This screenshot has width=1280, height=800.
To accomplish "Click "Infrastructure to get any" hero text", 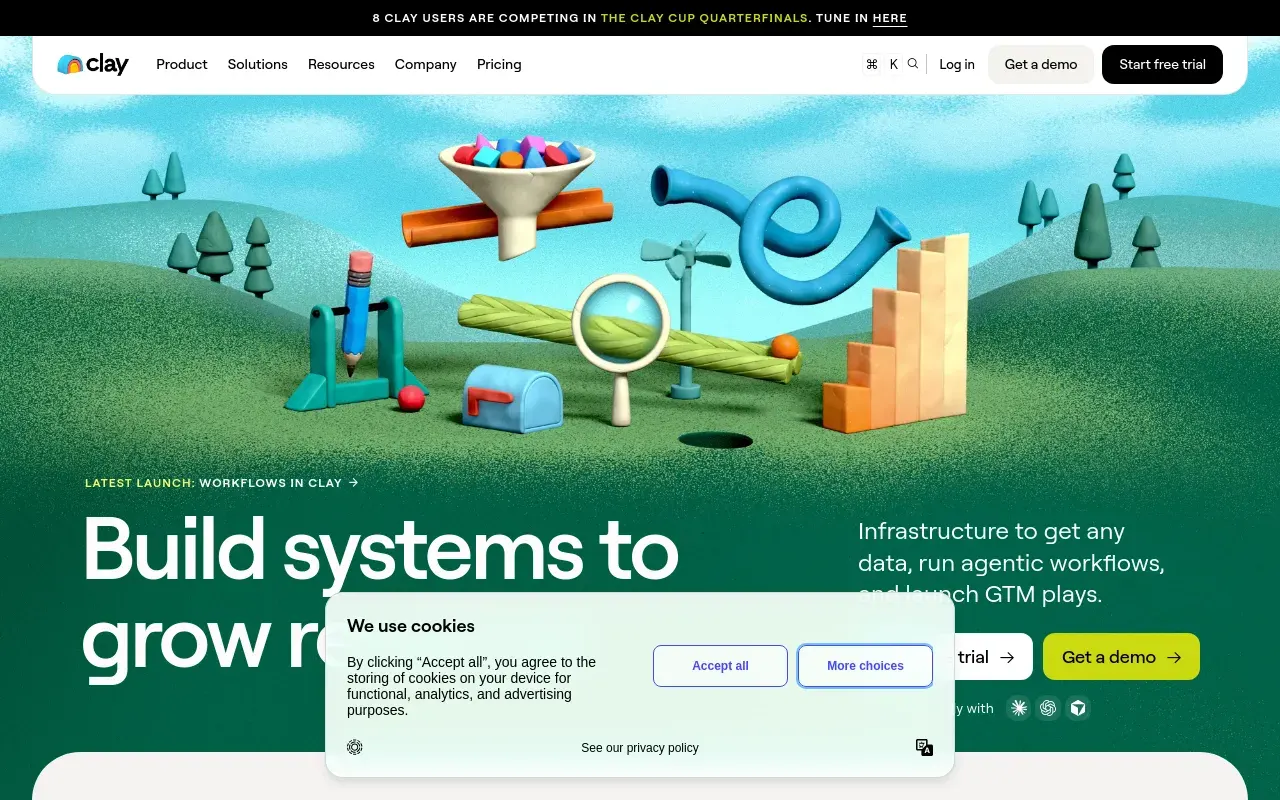I will pyautogui.click(x=991, y=531).
